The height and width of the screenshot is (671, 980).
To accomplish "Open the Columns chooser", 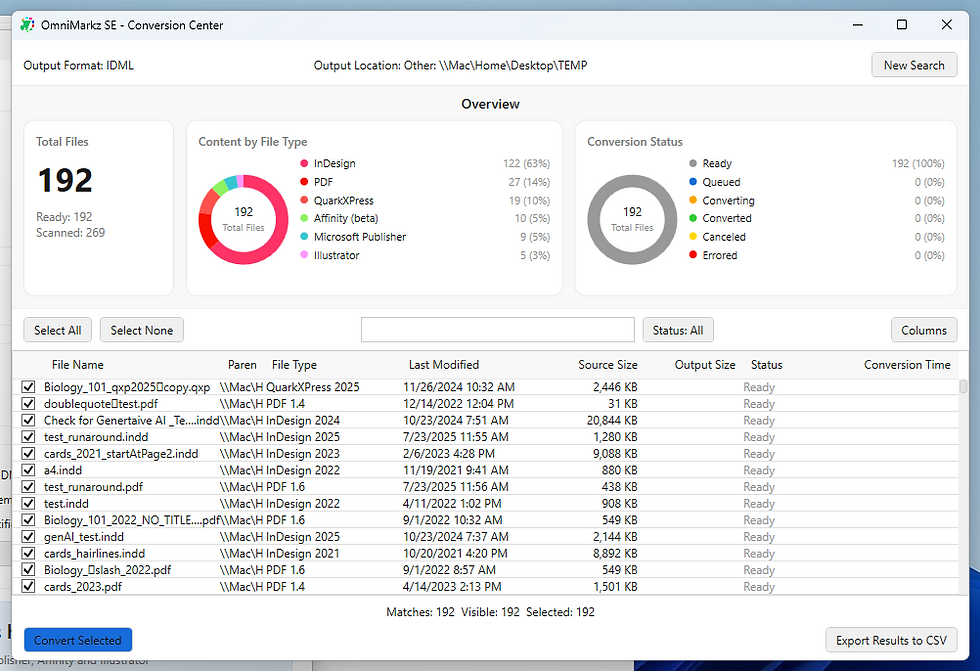I will point(924,330).
